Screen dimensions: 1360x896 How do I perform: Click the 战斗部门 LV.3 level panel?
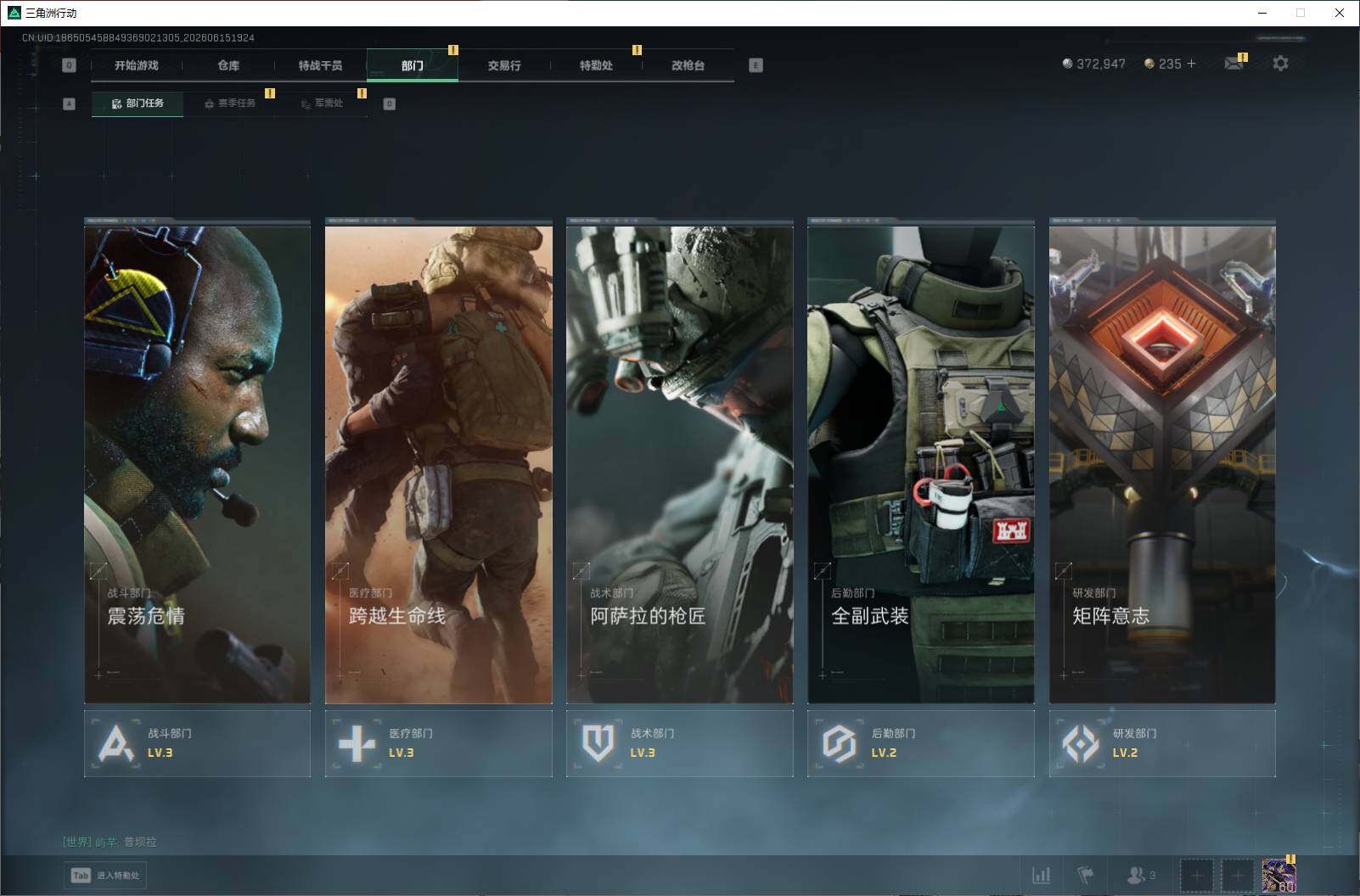tap(197, 743)
